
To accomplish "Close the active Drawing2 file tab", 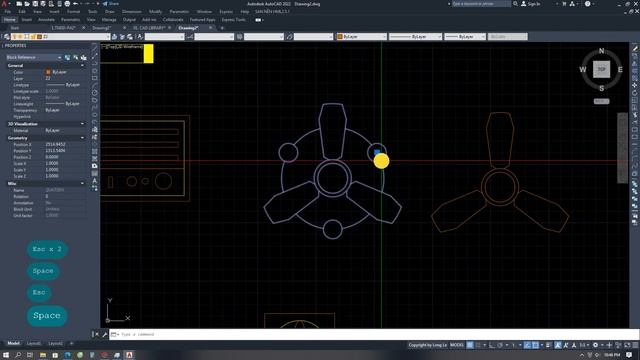I will pyautogui.click(x=211, y=28).
